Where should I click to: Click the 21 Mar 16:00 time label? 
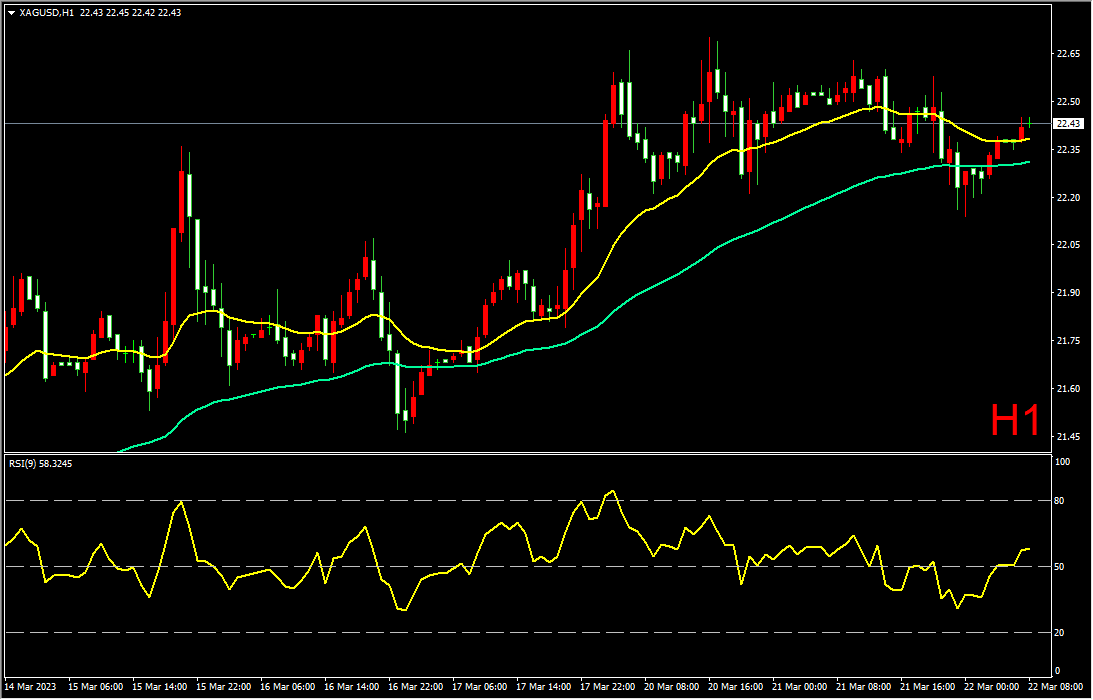[x=928, y=687]
